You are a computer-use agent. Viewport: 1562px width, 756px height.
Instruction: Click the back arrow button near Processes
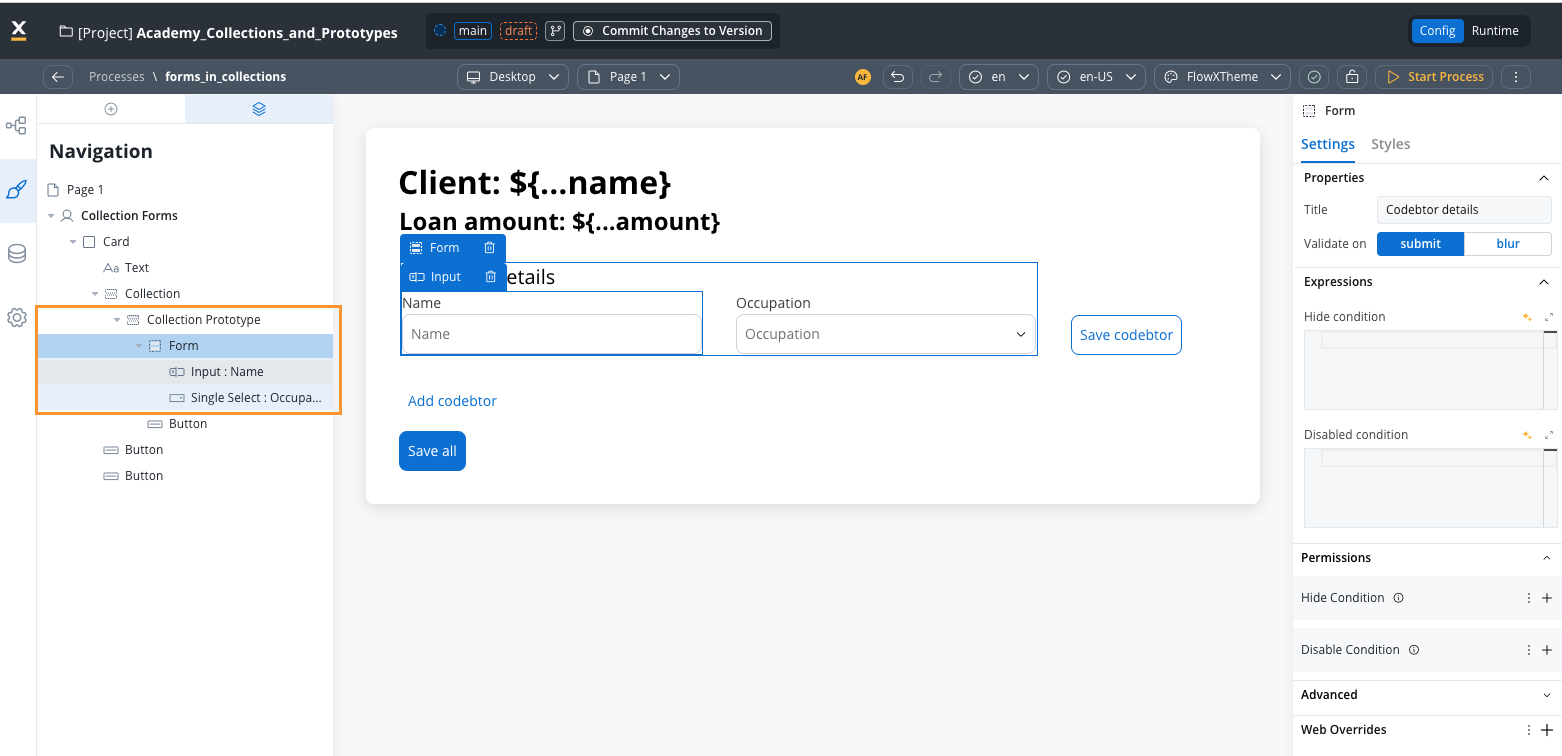[58, 77]
